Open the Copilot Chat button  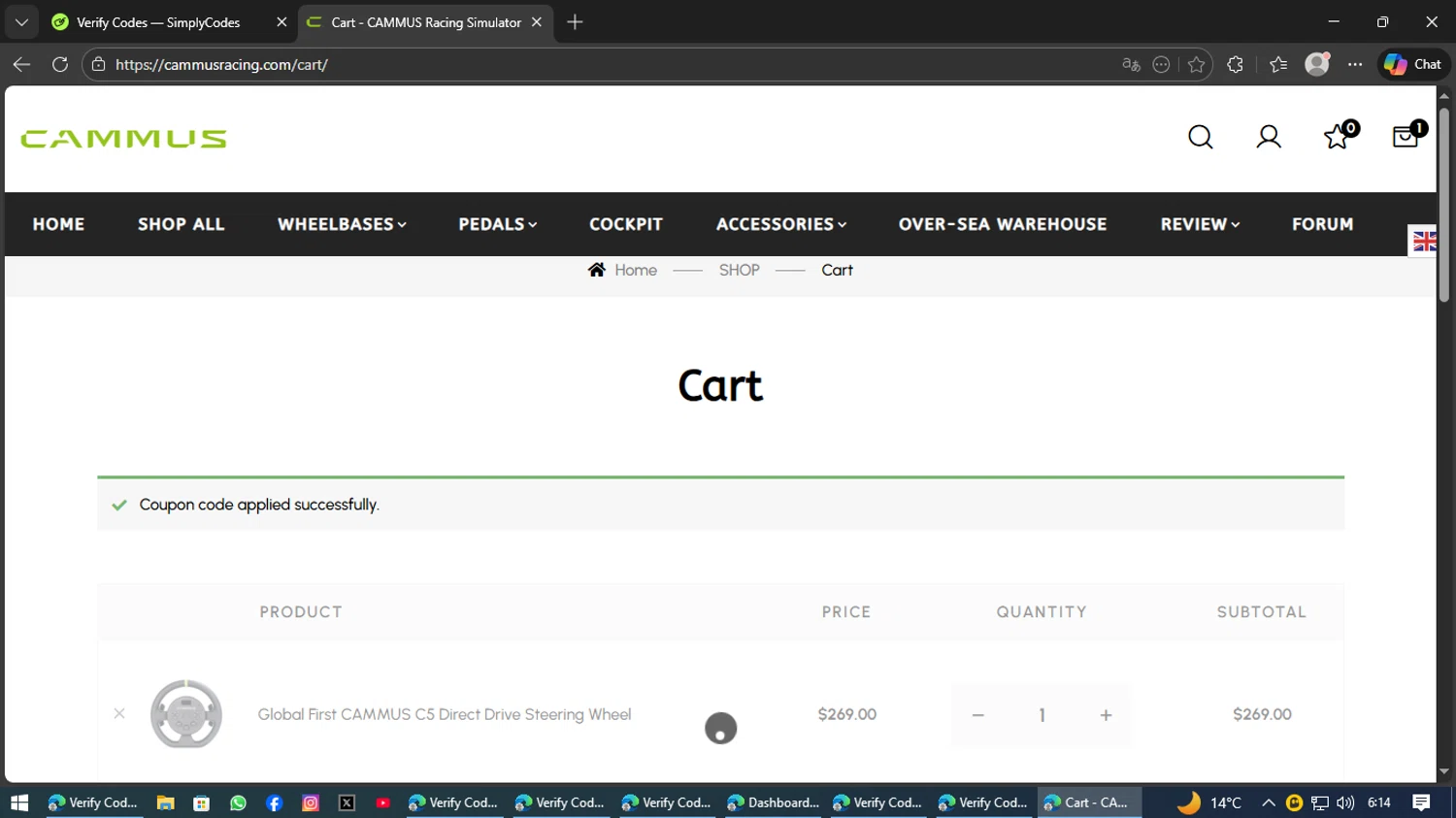coord(1413,64)
